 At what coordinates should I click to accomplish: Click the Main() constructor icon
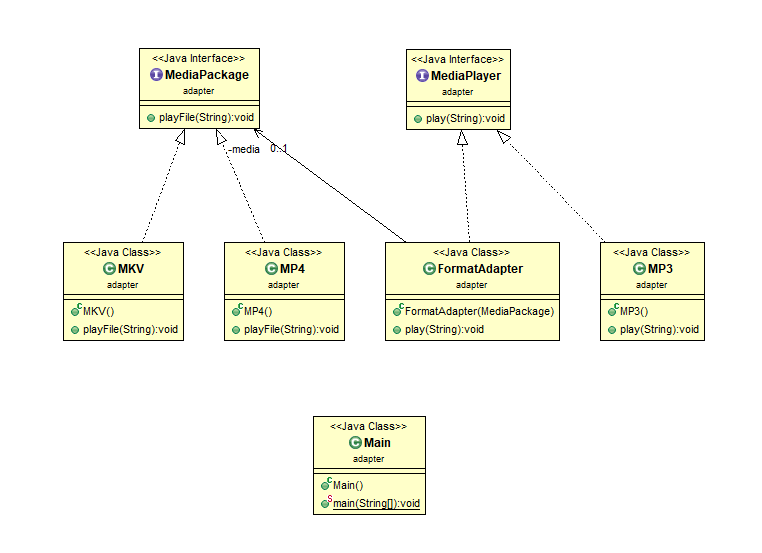coord(326,484)
